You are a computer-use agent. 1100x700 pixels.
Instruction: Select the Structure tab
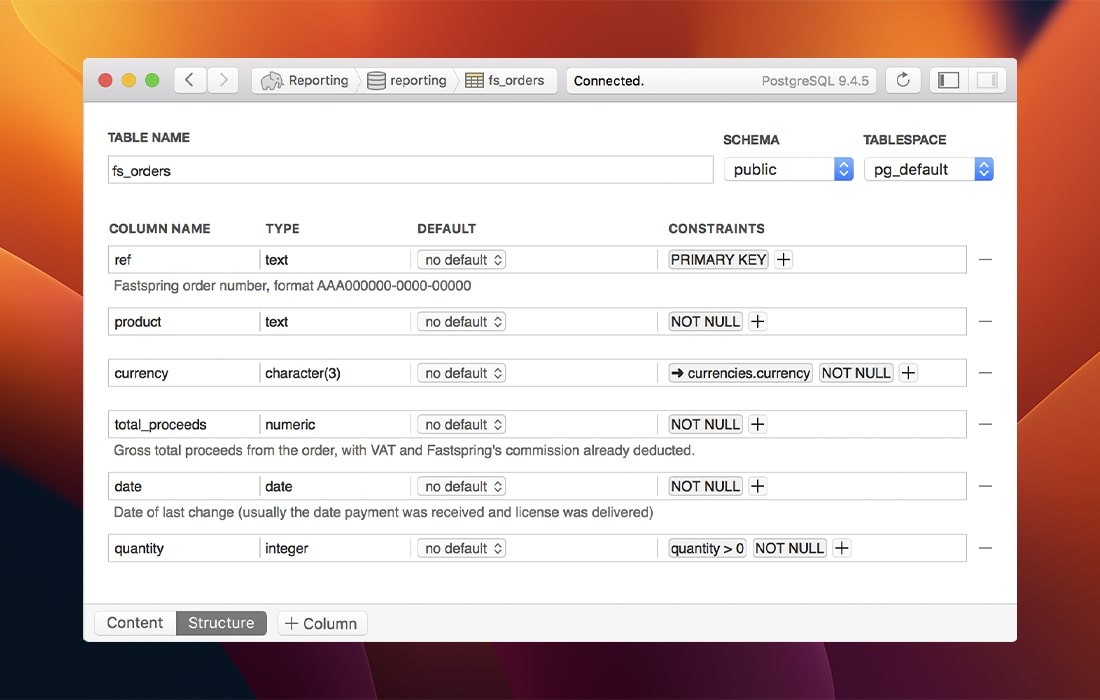click(221, 622)
